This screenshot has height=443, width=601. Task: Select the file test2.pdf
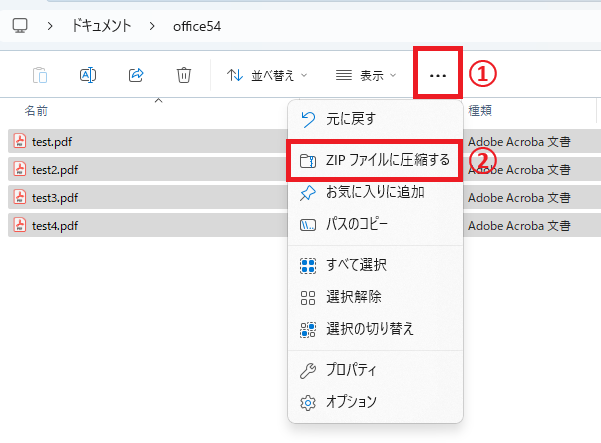tap(55, 170)
